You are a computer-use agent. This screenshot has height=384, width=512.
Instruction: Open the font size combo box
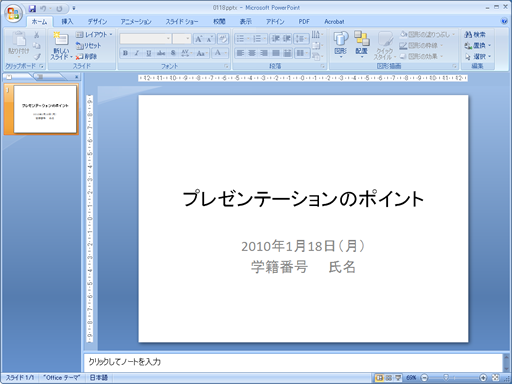tap(182, 39)
